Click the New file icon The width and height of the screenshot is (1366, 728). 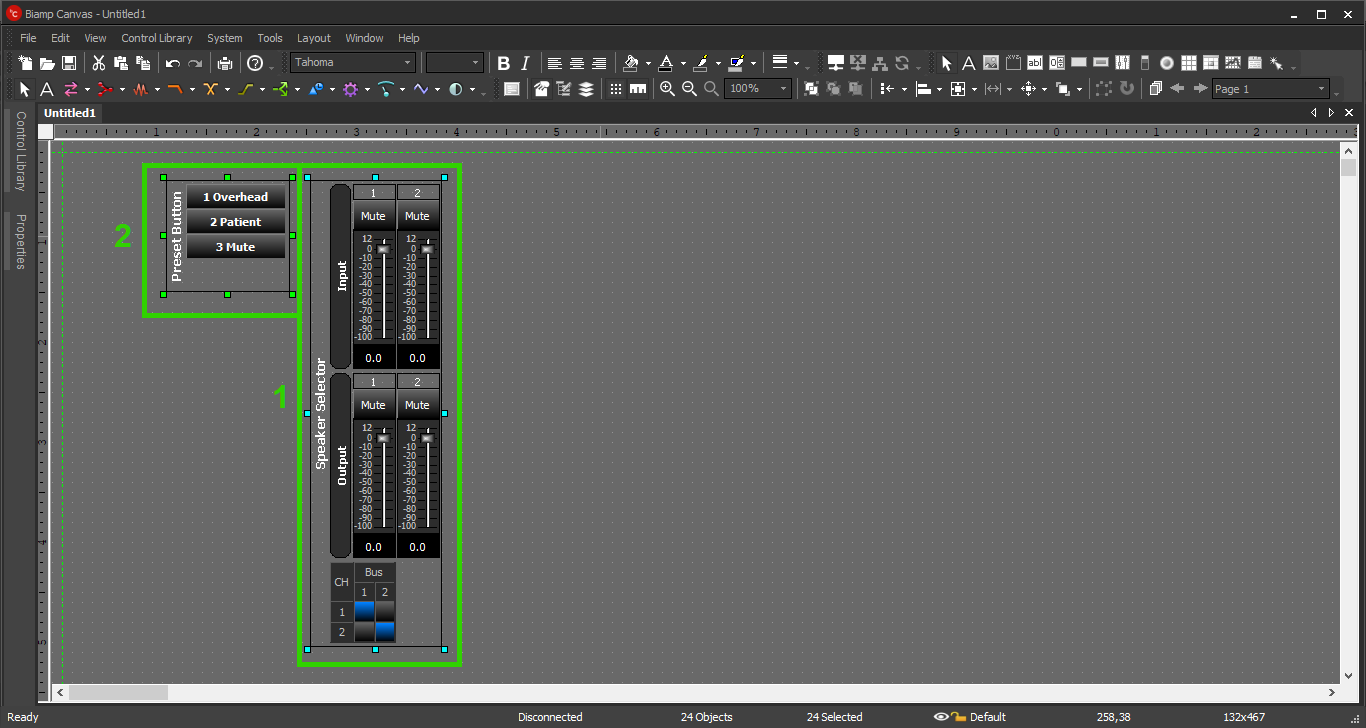point(25,63)
